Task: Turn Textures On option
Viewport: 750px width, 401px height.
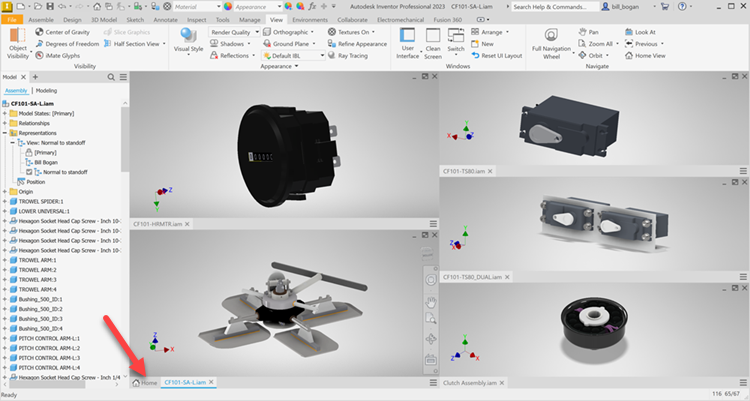Action: (x=351, y=32)
